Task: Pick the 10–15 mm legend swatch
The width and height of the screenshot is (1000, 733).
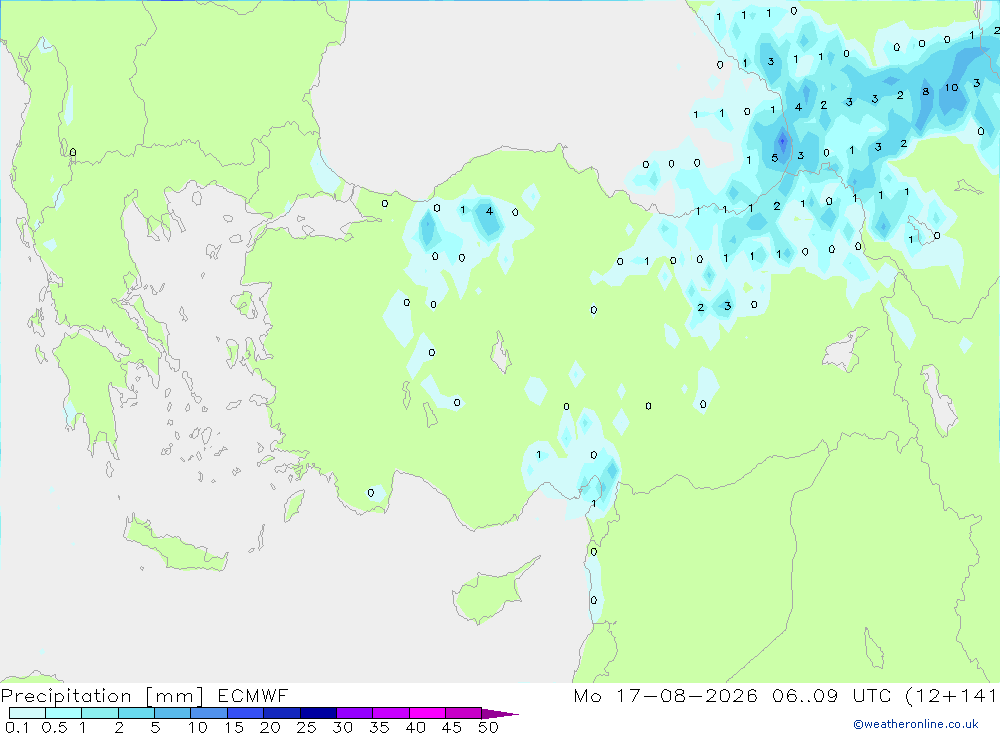Action: (x=209, y=713)
